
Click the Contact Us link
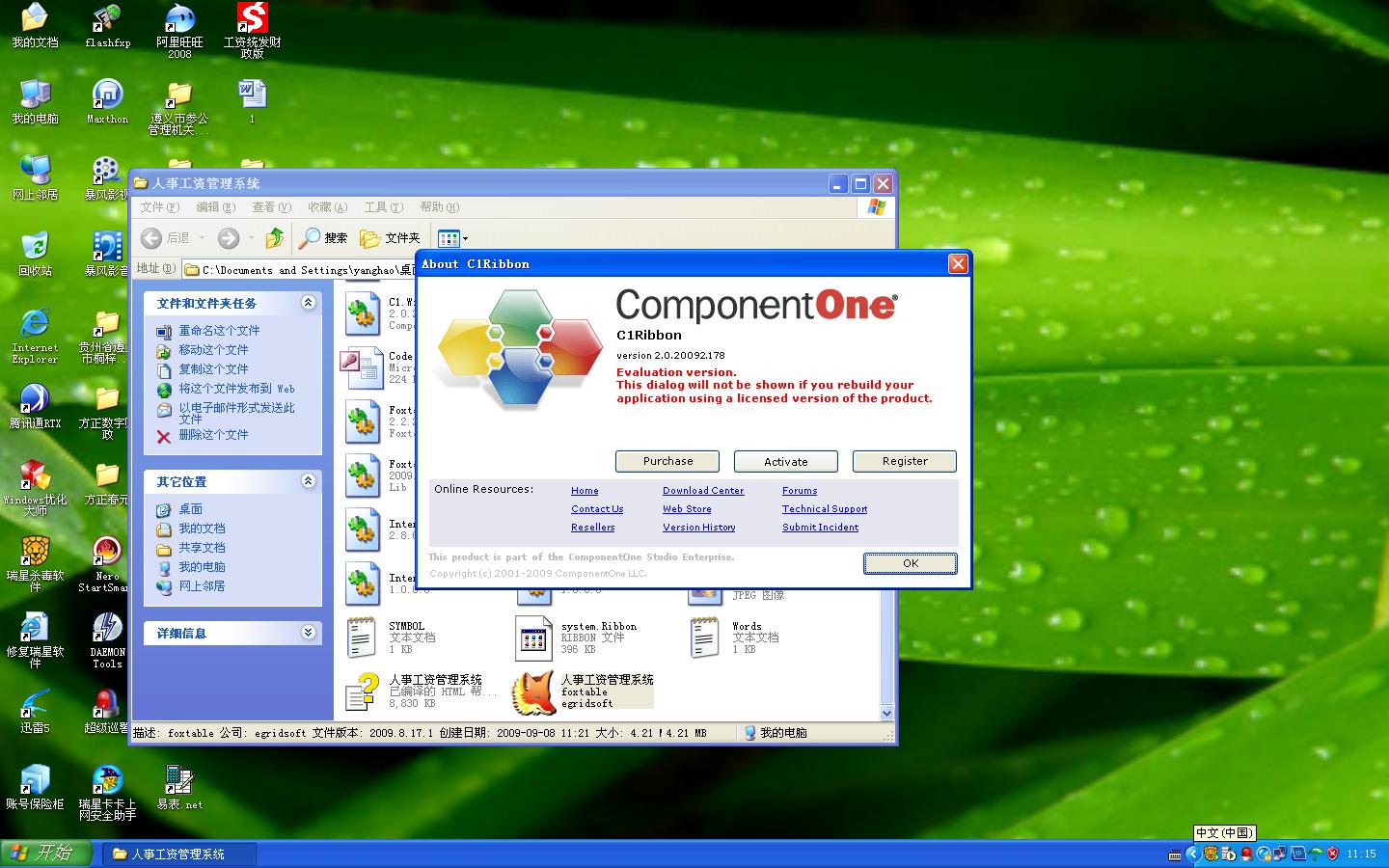[597, 509]
